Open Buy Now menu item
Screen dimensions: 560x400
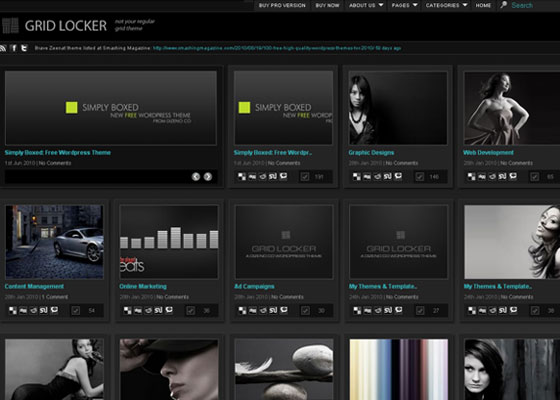(327, 5)
